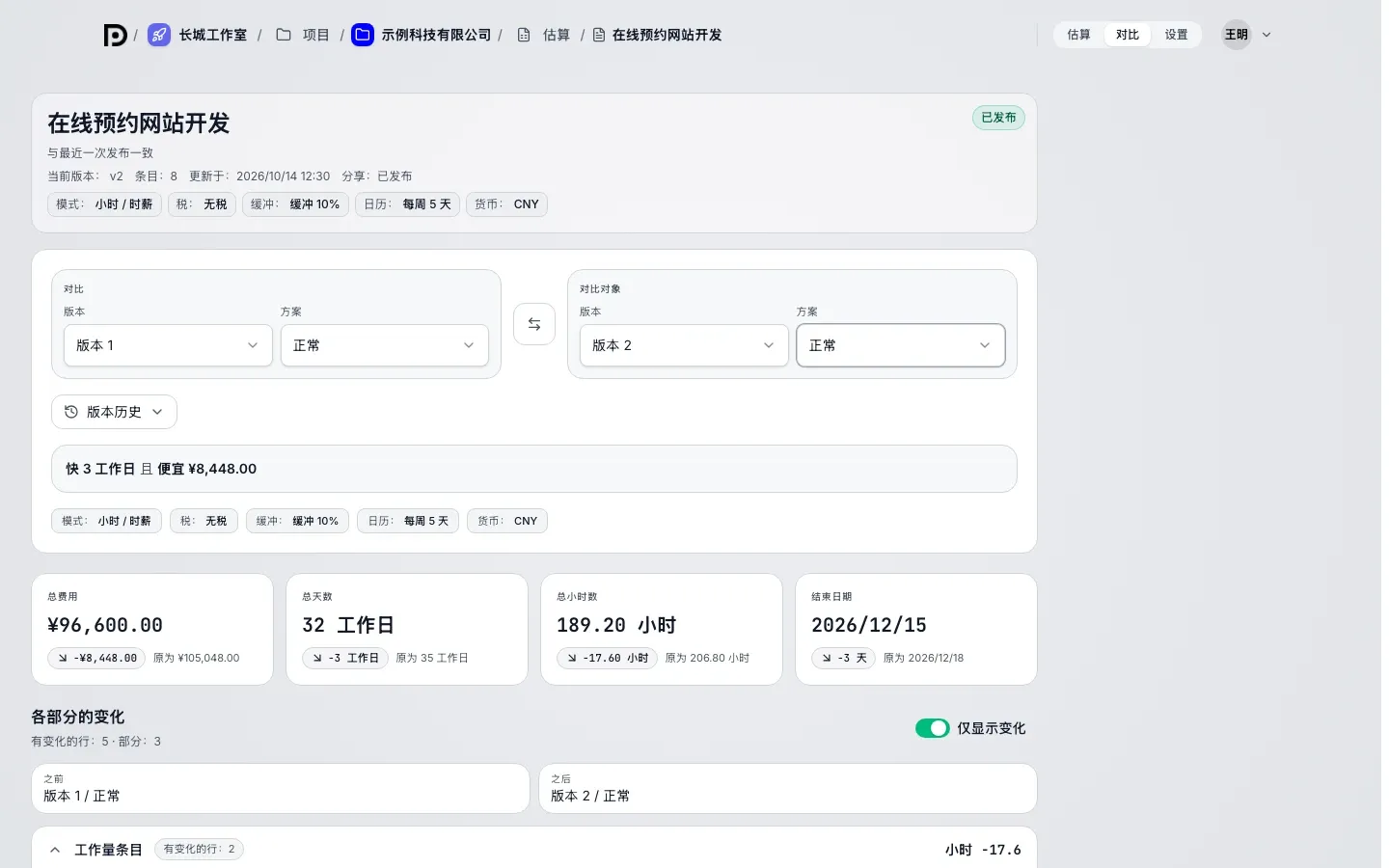1389x868 pixels.
Task: Open the user menu chevron beside 王明
Action: 1266,35
